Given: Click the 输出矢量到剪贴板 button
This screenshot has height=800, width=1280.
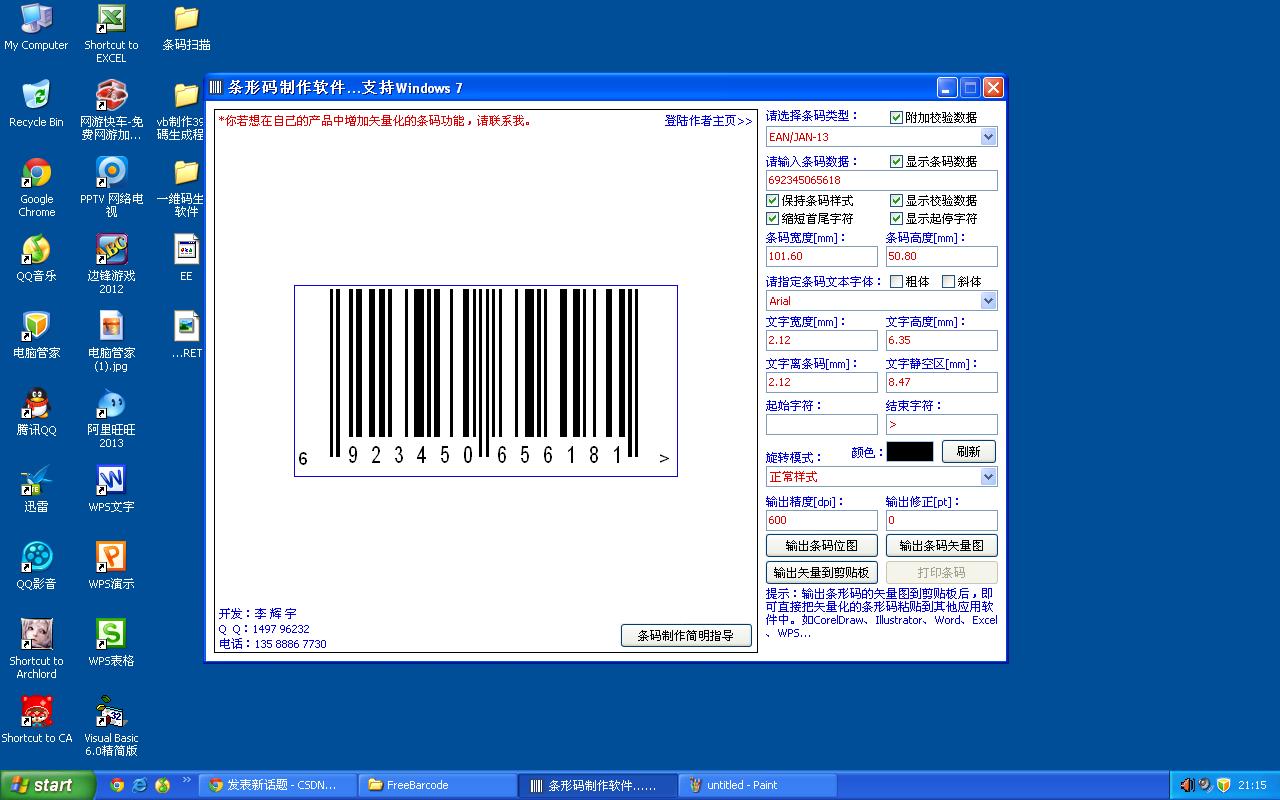Looking at the screenshot, I should pos(822,573).
